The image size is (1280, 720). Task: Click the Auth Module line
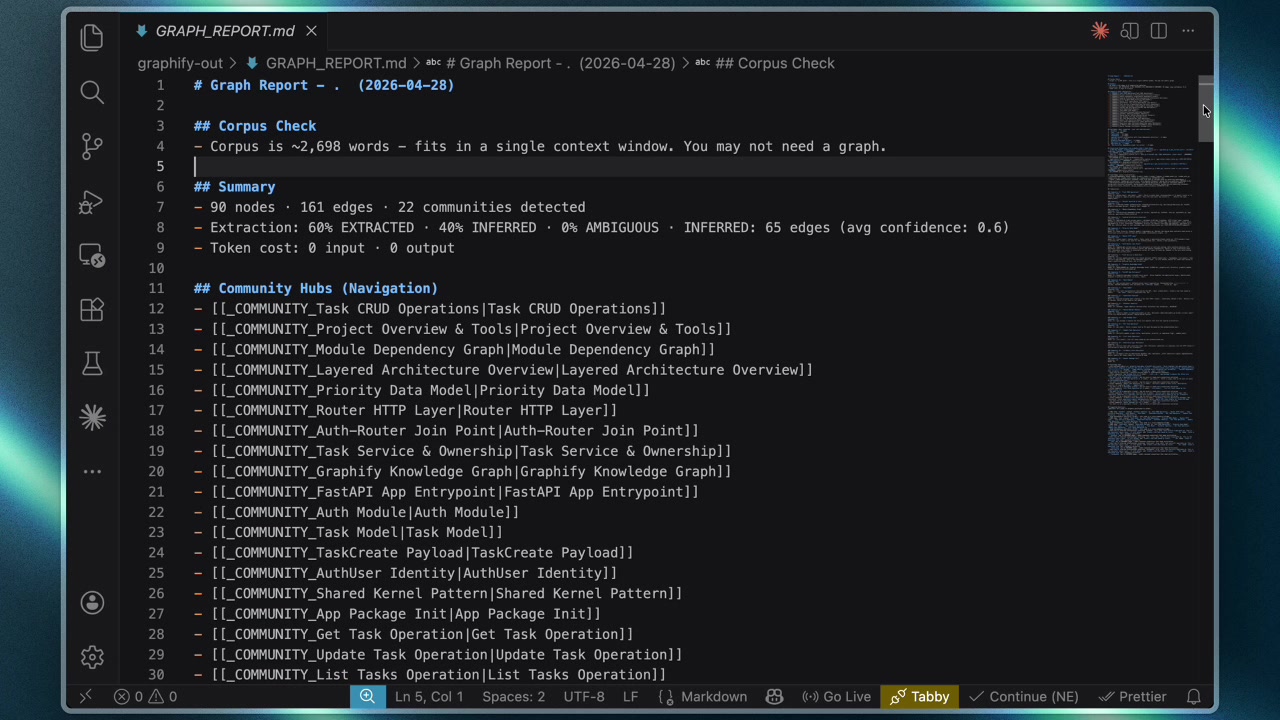click(x=357, y=512)
